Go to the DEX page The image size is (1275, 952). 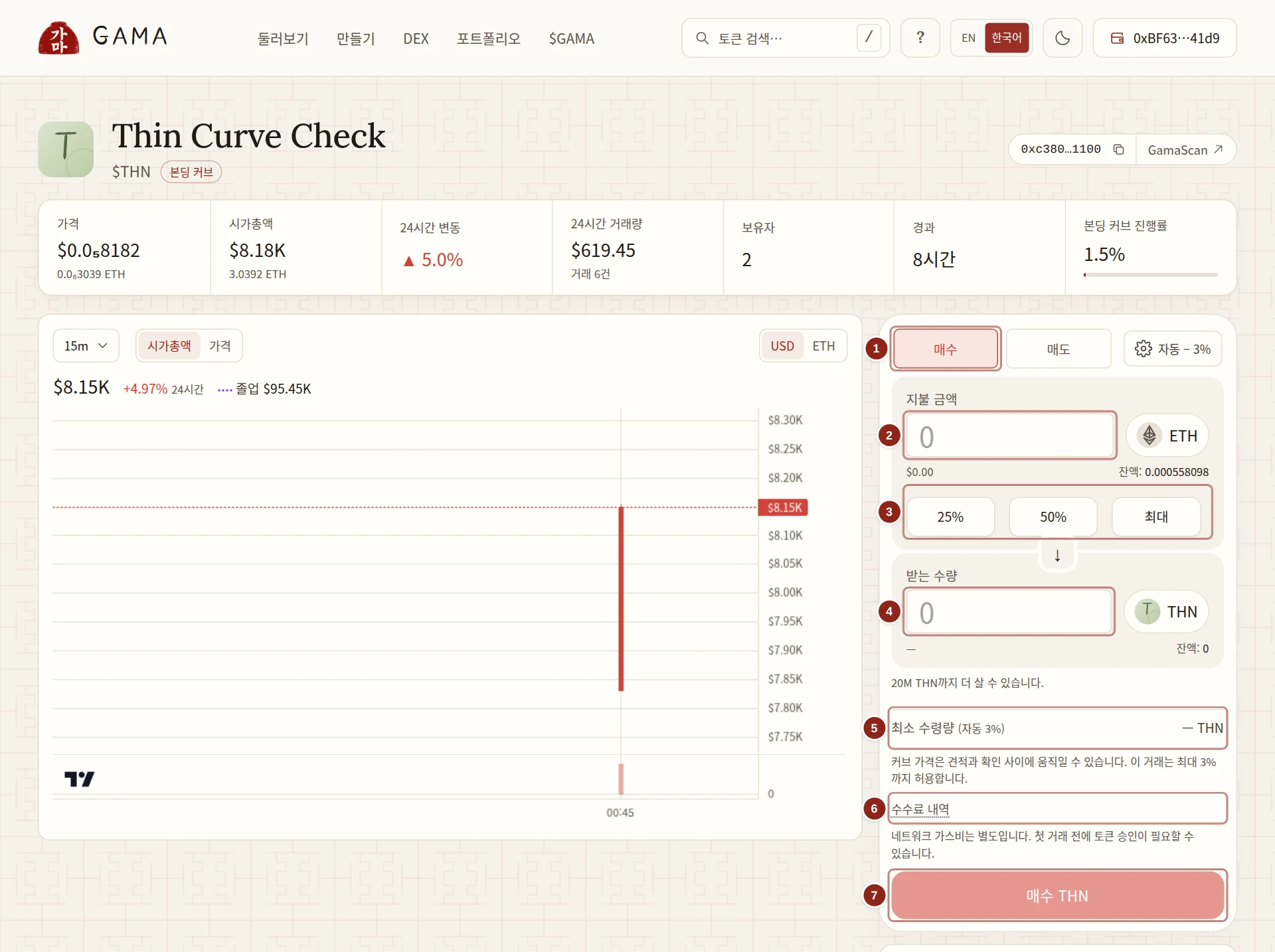[x=416, y=39]
